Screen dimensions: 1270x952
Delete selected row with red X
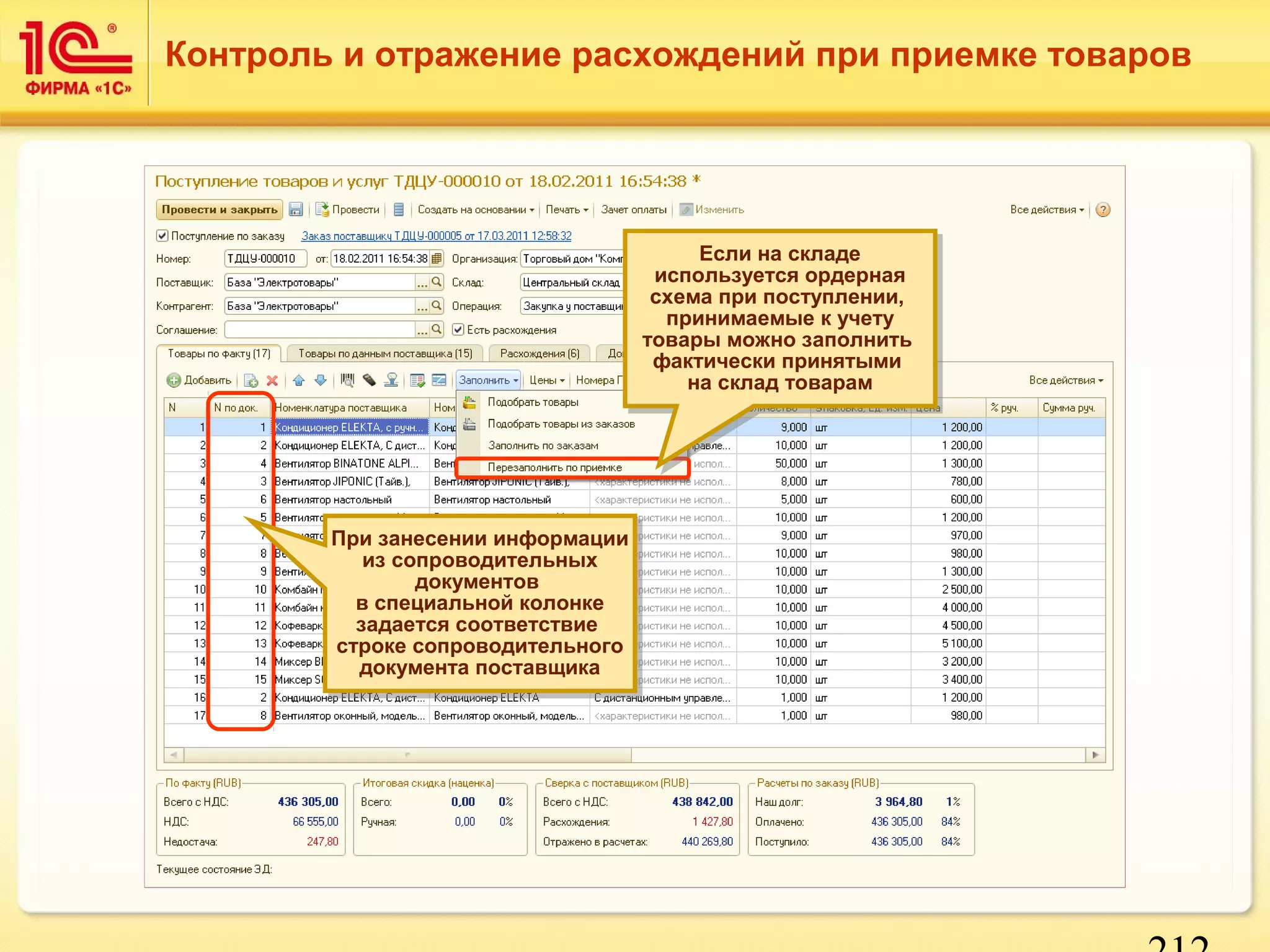[x=272, y=380]
